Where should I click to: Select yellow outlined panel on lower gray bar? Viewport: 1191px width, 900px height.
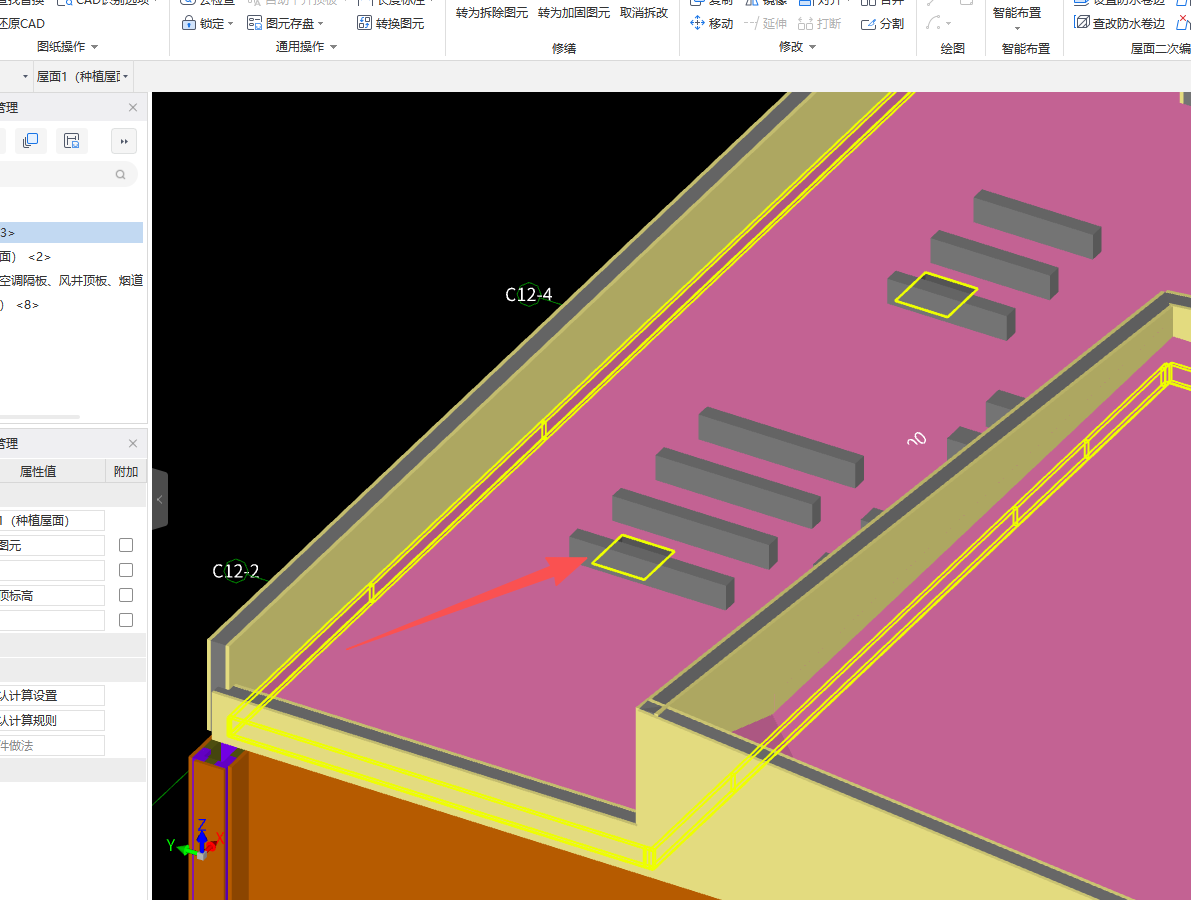tap(633, 557)
